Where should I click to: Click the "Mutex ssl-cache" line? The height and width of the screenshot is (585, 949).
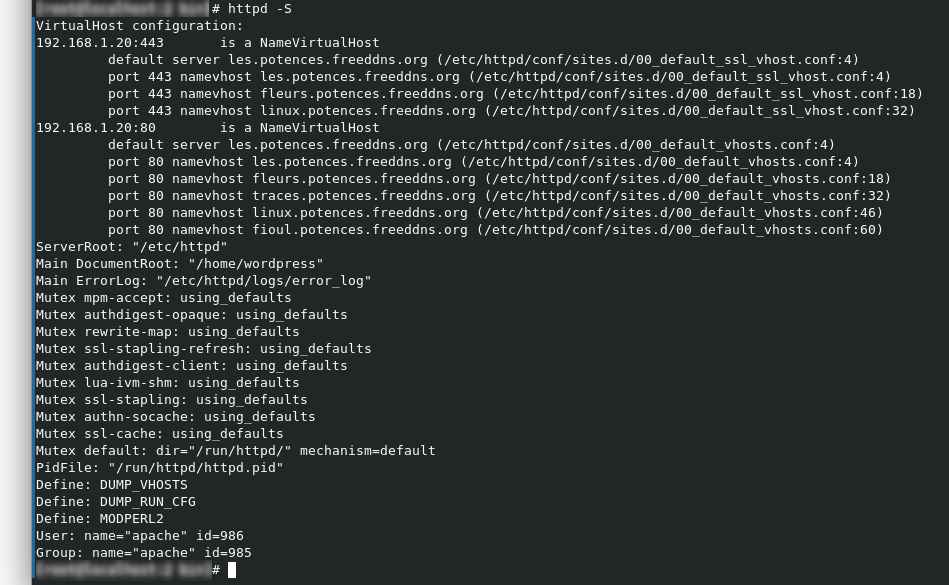tap(159, 434)
